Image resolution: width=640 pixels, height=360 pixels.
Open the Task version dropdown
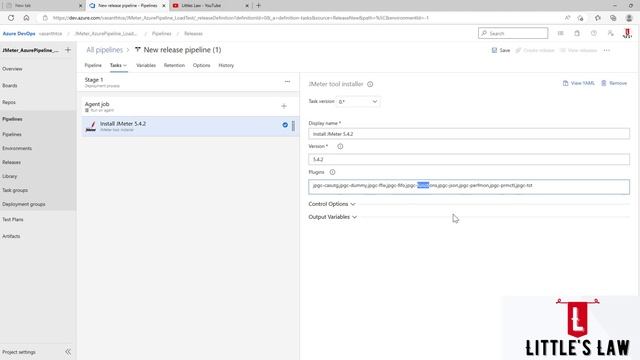point(358,102)
